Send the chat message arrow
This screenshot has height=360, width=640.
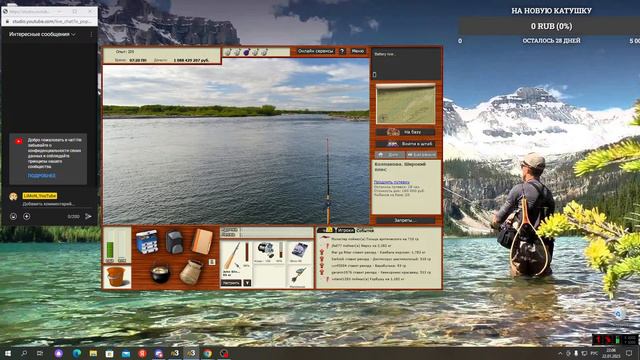pyautogui.click(x=88, y=216)
